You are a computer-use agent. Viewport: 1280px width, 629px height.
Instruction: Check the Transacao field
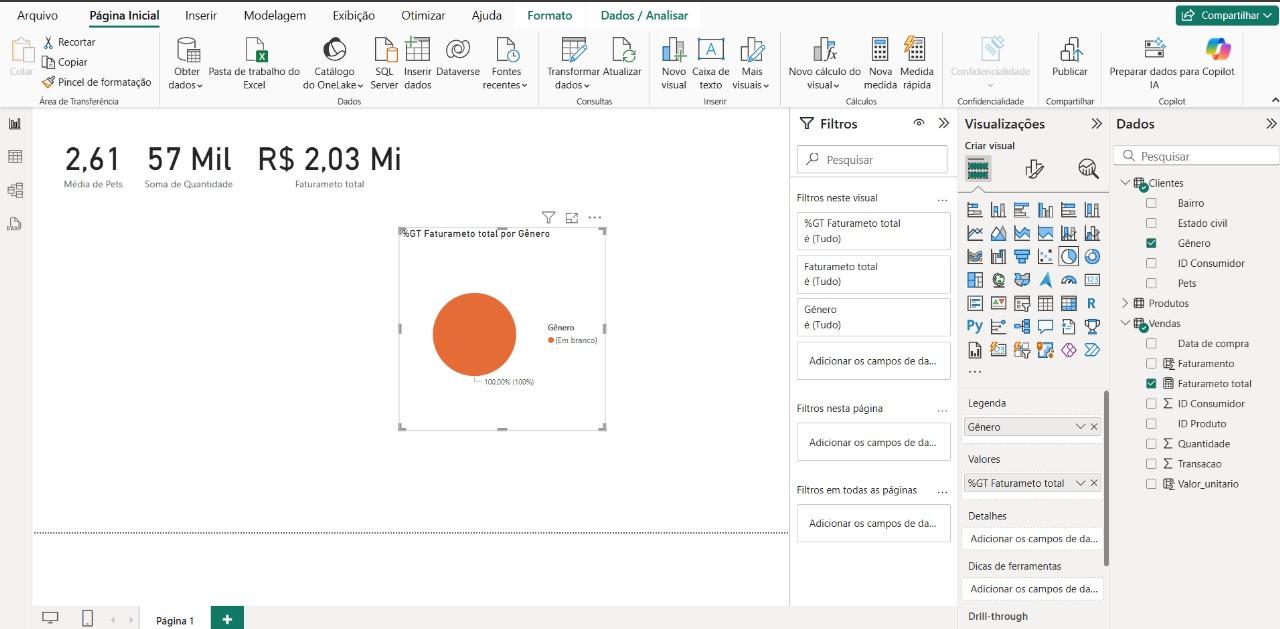1151,463
